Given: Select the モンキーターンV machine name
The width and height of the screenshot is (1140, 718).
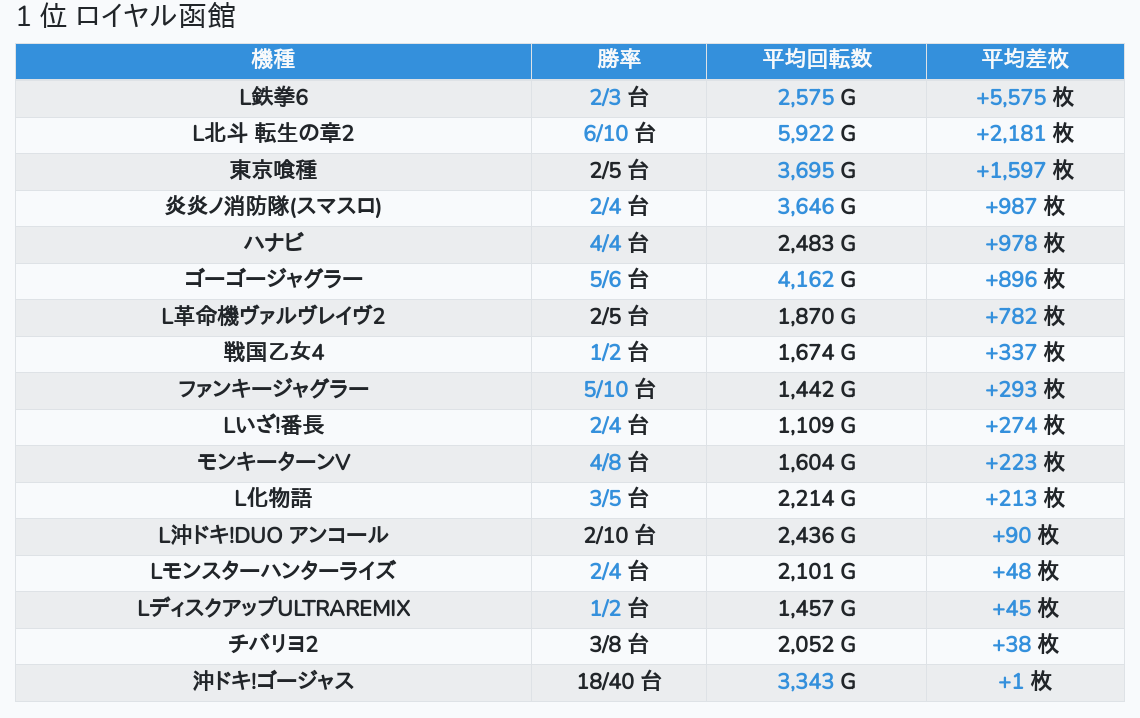Looking at the screenshot, I should coord(273,462).
